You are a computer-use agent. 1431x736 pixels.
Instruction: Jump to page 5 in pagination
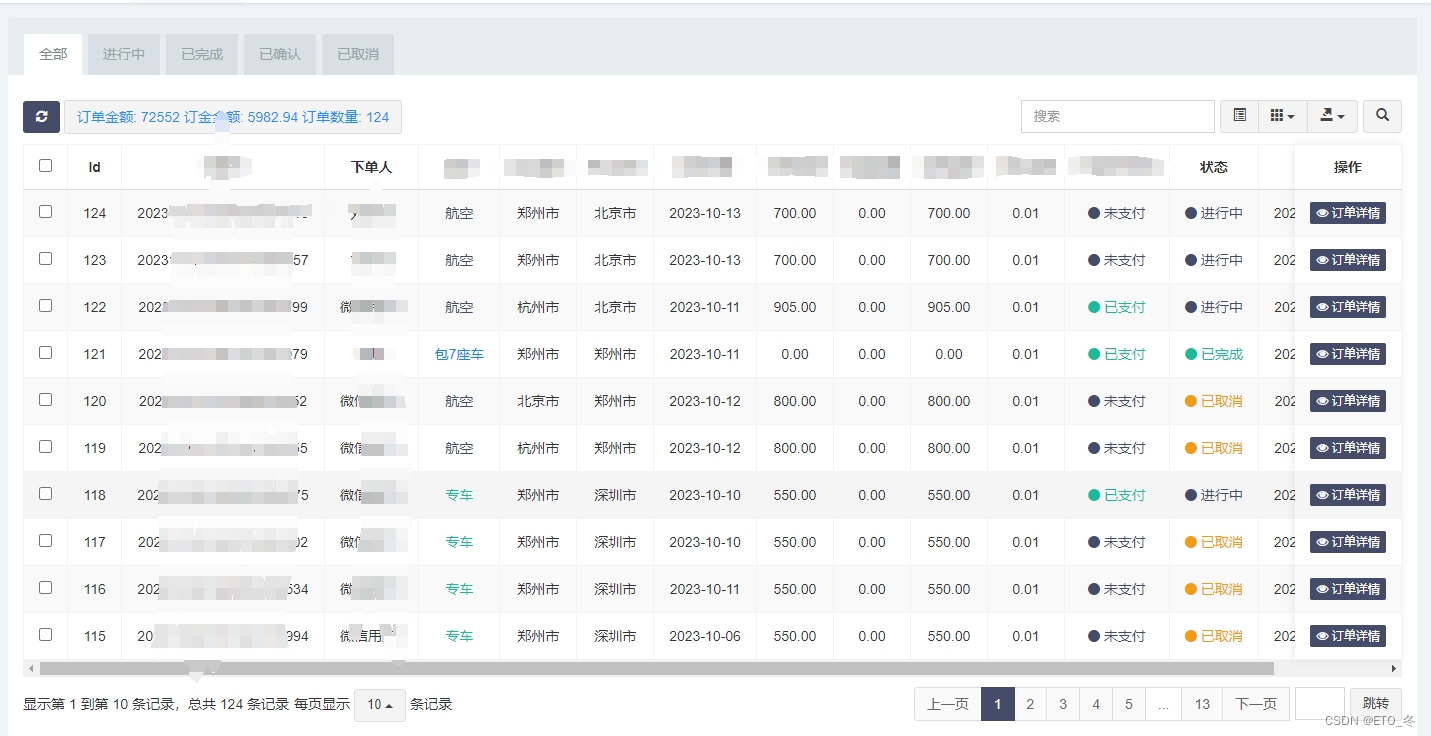[1128, 704]
